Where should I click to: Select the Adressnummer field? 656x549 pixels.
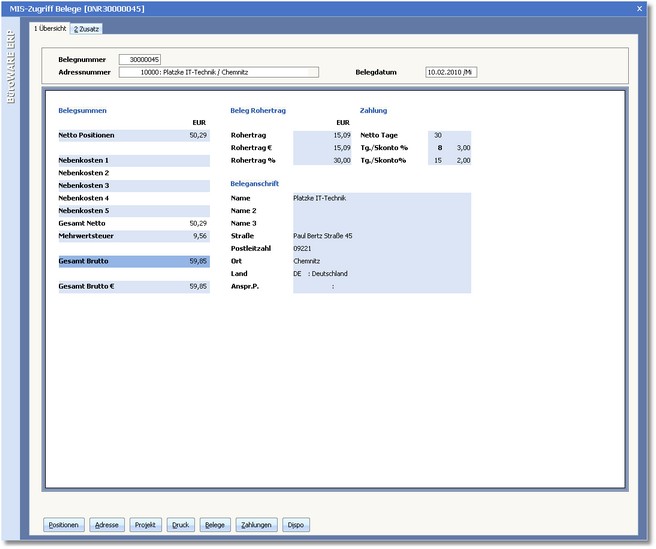[x=218, y=72]
